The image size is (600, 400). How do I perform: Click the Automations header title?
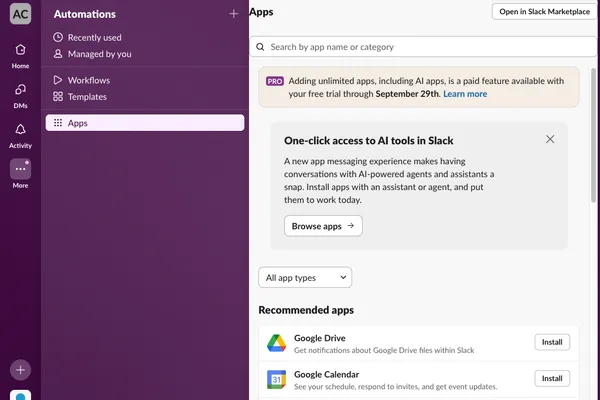pyautogui.click(x=85, y=14)
